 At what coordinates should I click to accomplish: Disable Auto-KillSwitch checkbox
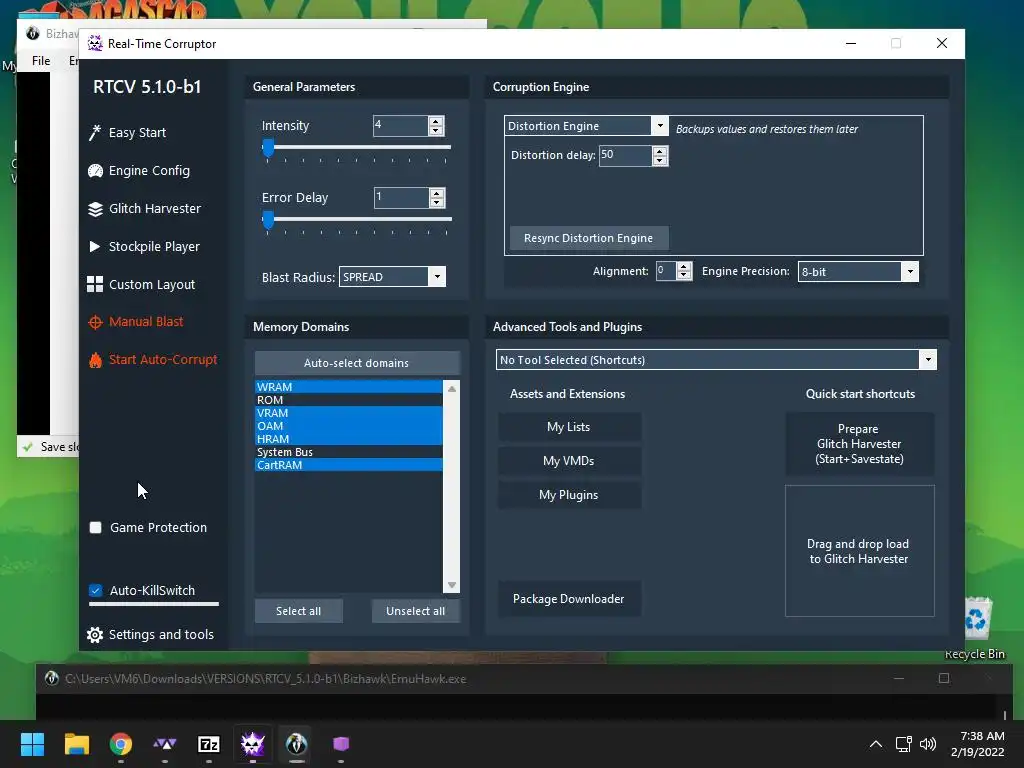coord(95,590)
